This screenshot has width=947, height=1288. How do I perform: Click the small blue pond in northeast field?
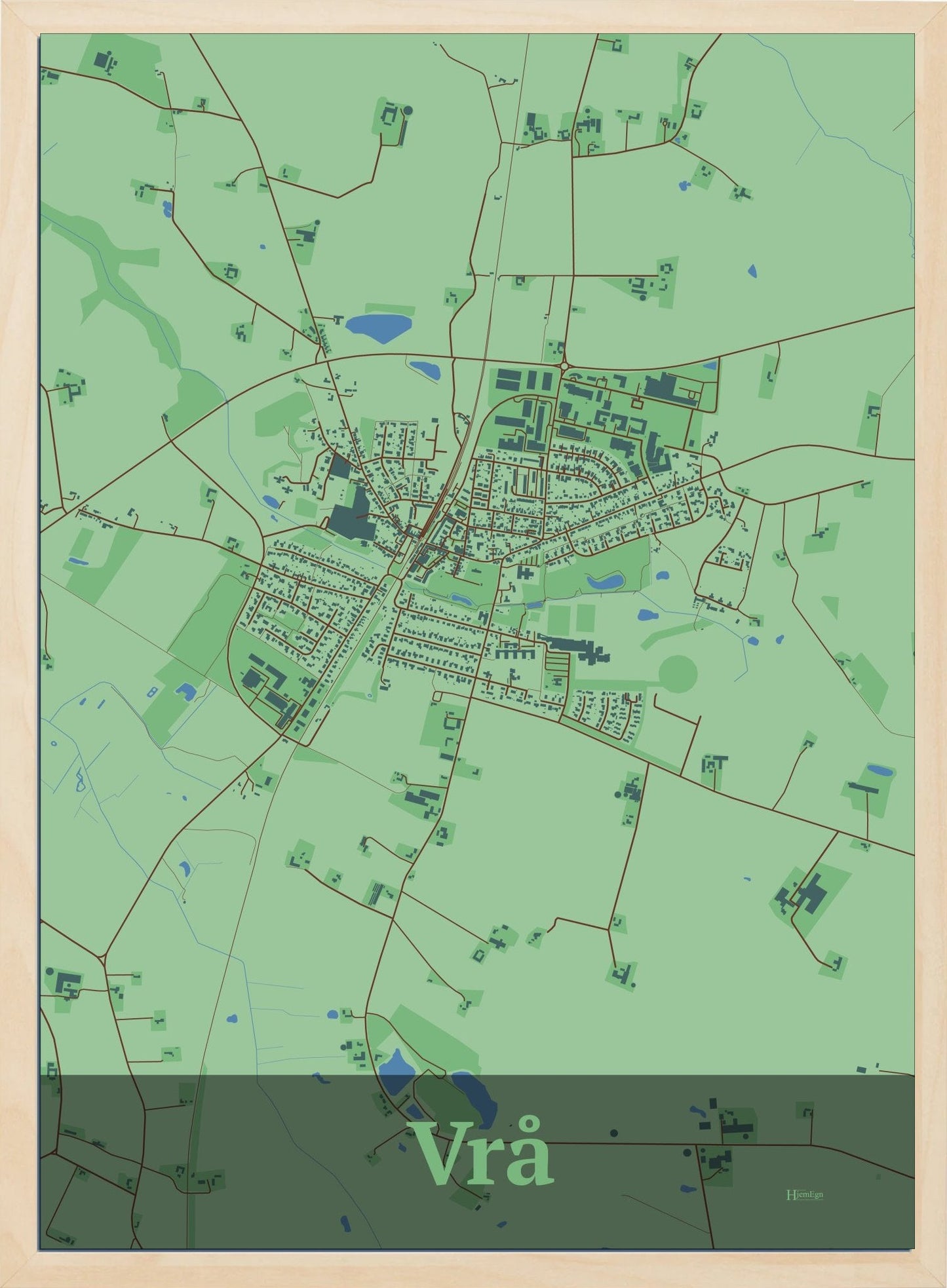tap(752, 271)
